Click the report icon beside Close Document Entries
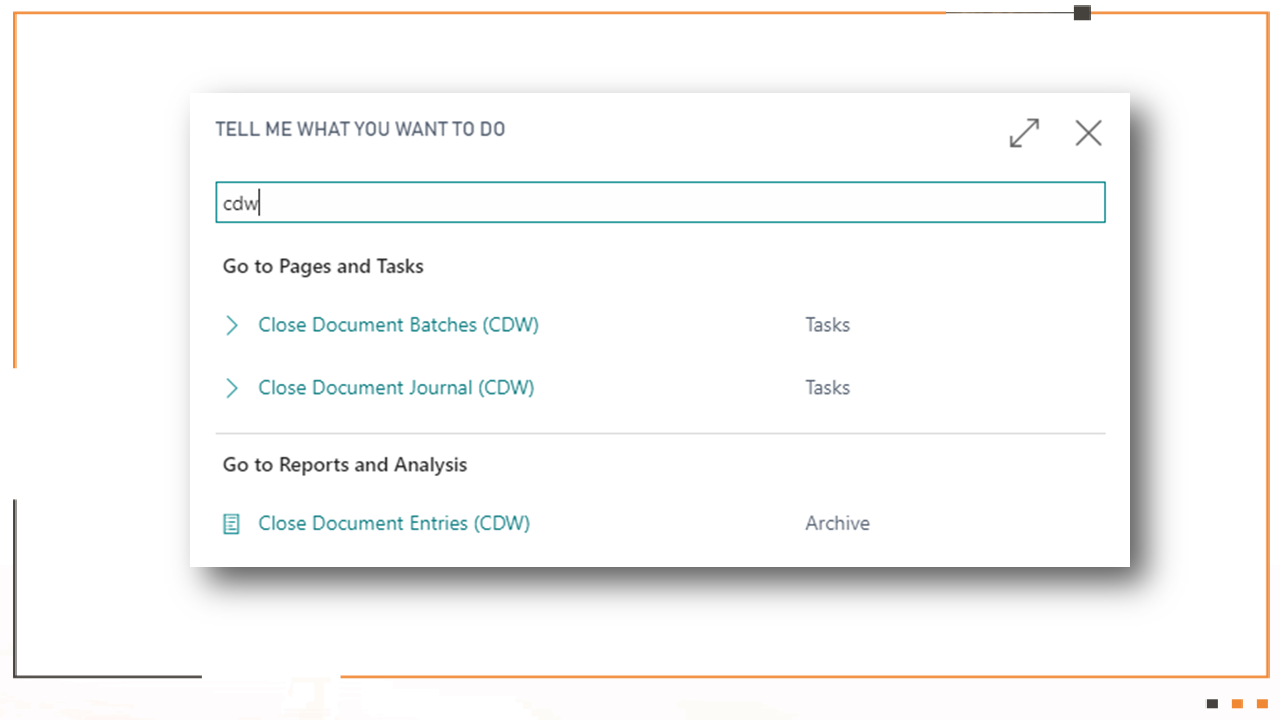The height and width of the screenshot is (720, 1280). pos(231,524)
